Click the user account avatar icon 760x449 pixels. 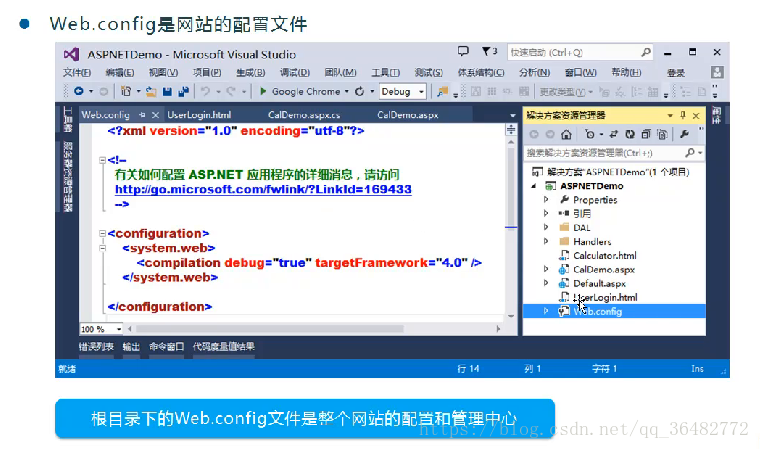coord(717,72)
